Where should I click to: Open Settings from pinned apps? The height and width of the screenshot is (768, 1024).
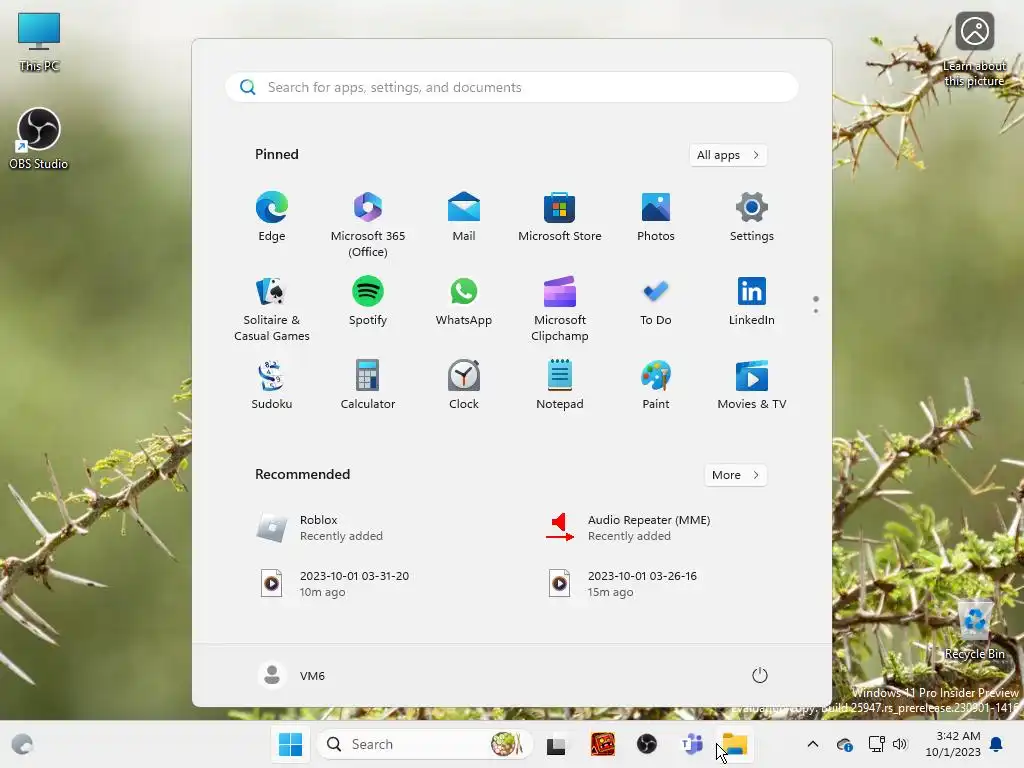point(752,218)
